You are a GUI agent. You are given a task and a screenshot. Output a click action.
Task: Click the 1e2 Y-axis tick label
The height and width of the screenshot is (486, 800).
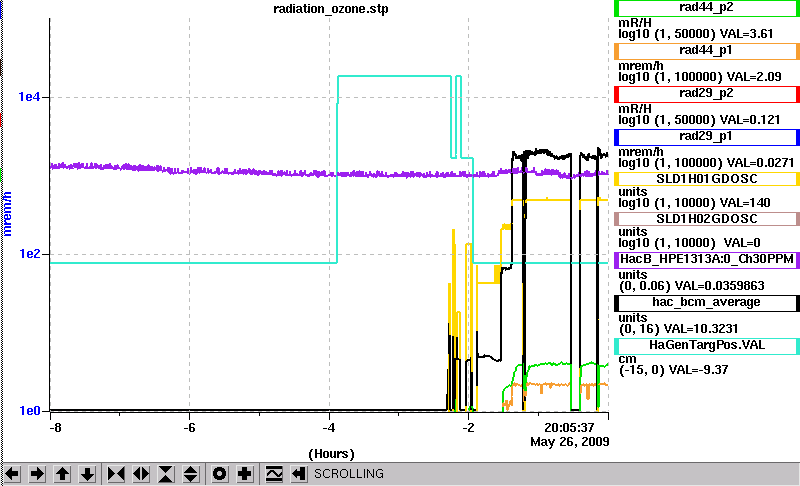[30, 253]
